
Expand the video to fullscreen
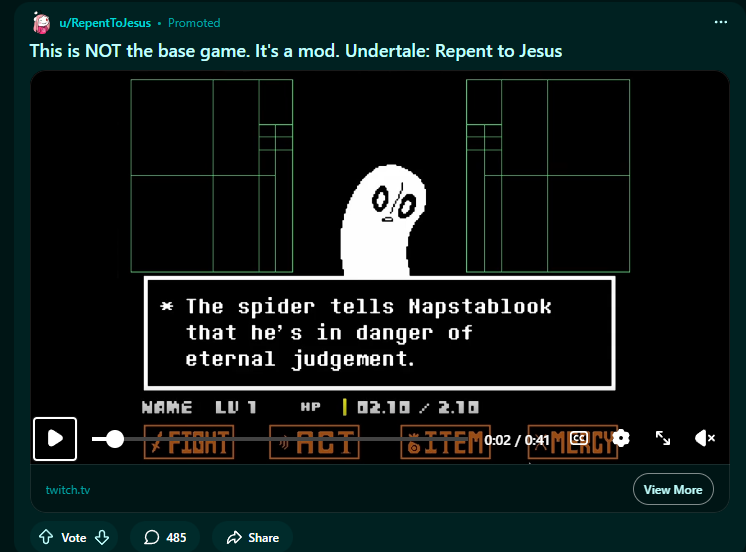663,438
